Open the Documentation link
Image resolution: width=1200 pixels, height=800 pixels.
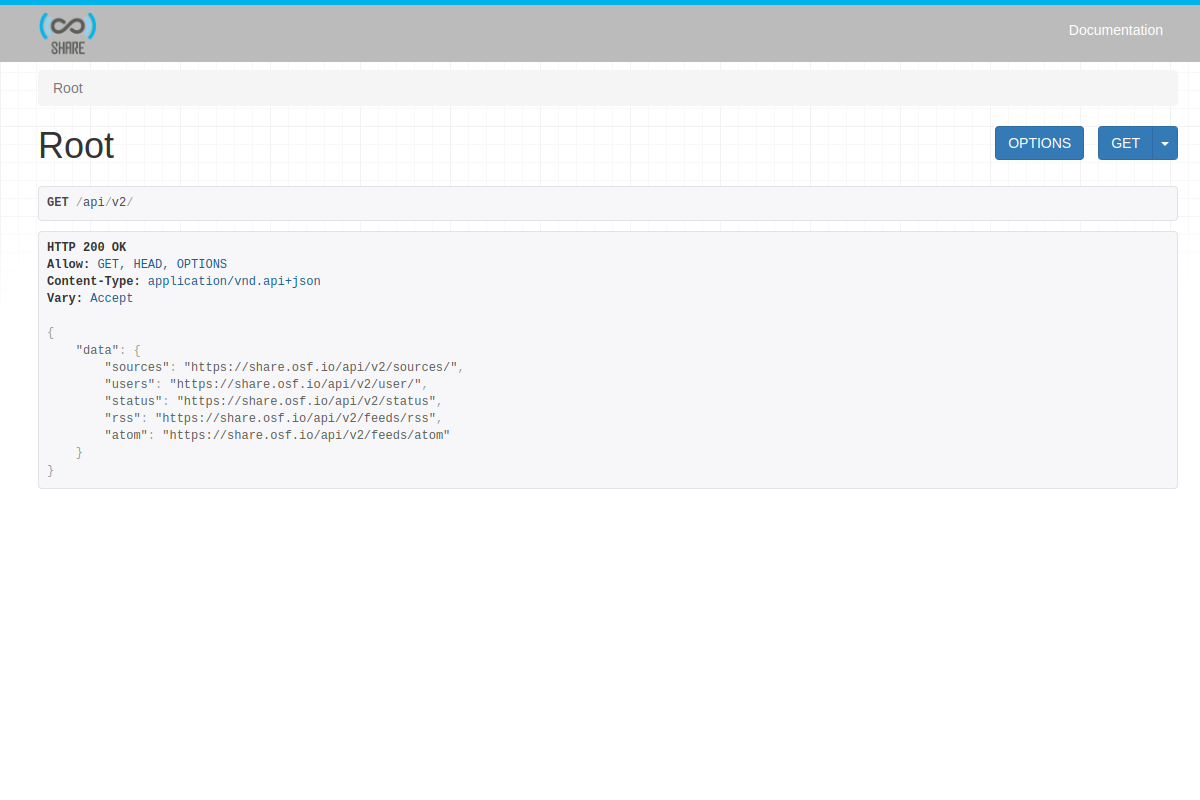tap(1115, 30)
